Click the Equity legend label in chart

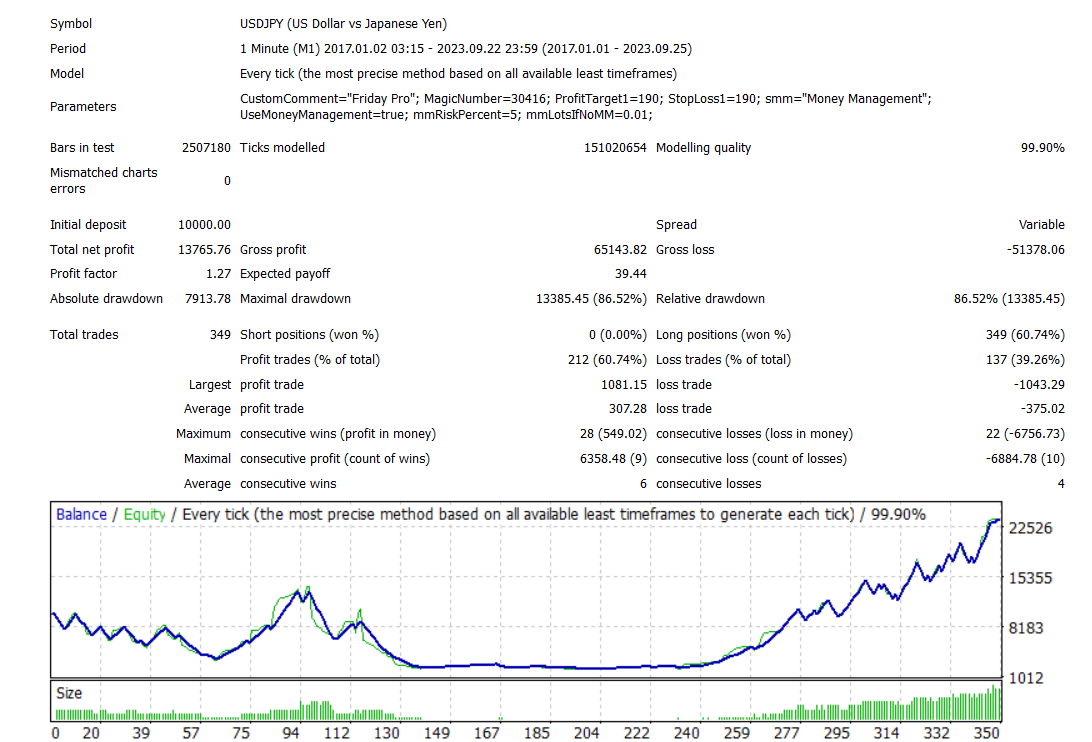[144, 515]
